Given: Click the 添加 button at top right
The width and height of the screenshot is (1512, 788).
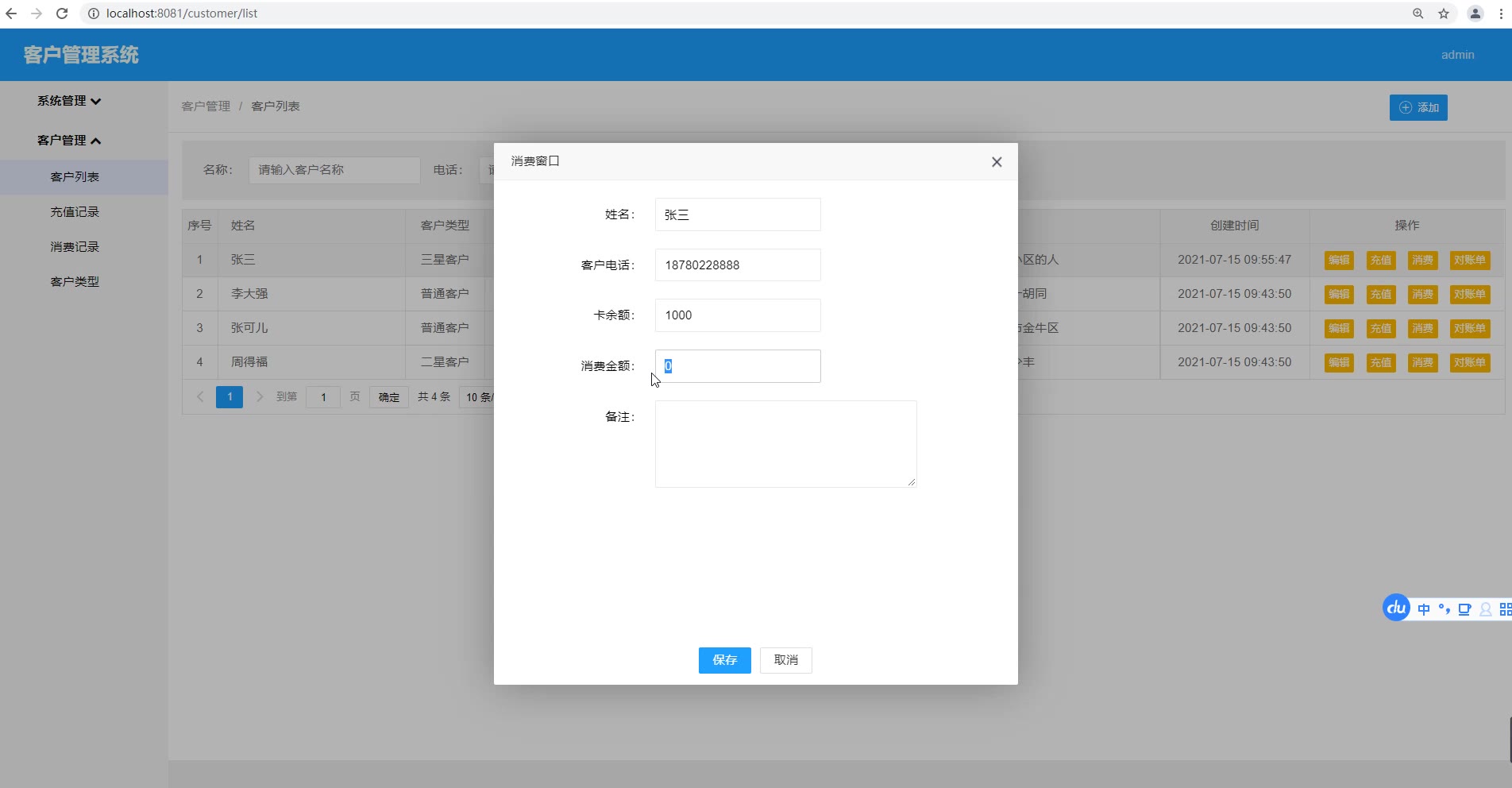Looking at the screenshot, I should (1418, 108).
